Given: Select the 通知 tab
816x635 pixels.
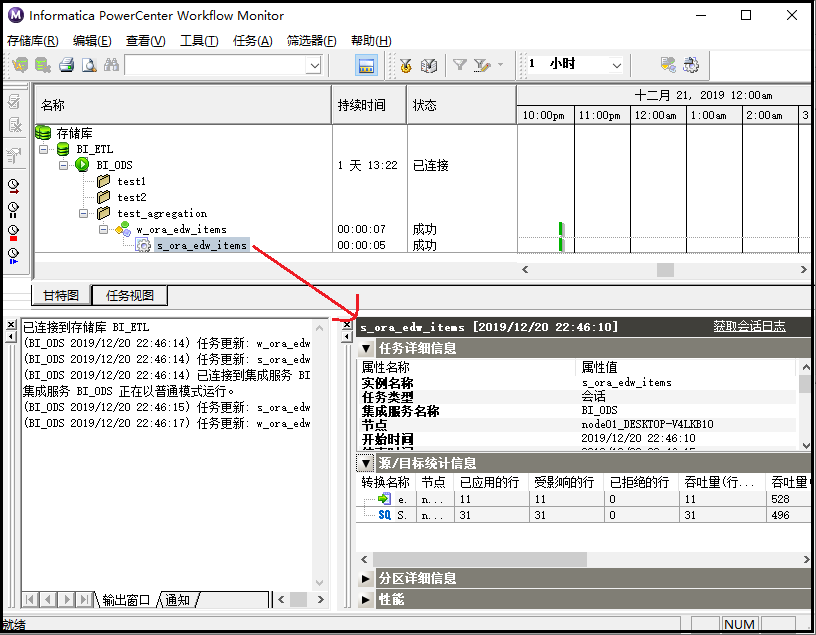Looking at the screenshot, I should point(178,600).
